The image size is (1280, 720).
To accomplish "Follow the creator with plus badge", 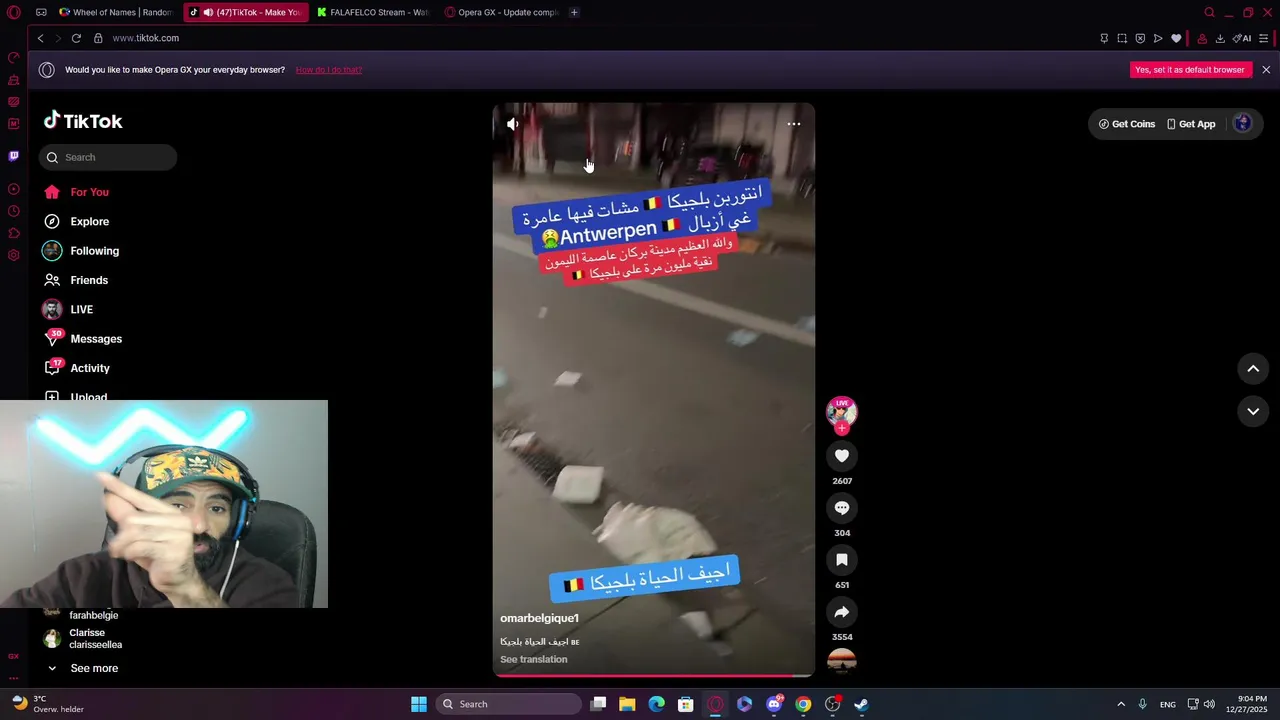I will (842, 428).
